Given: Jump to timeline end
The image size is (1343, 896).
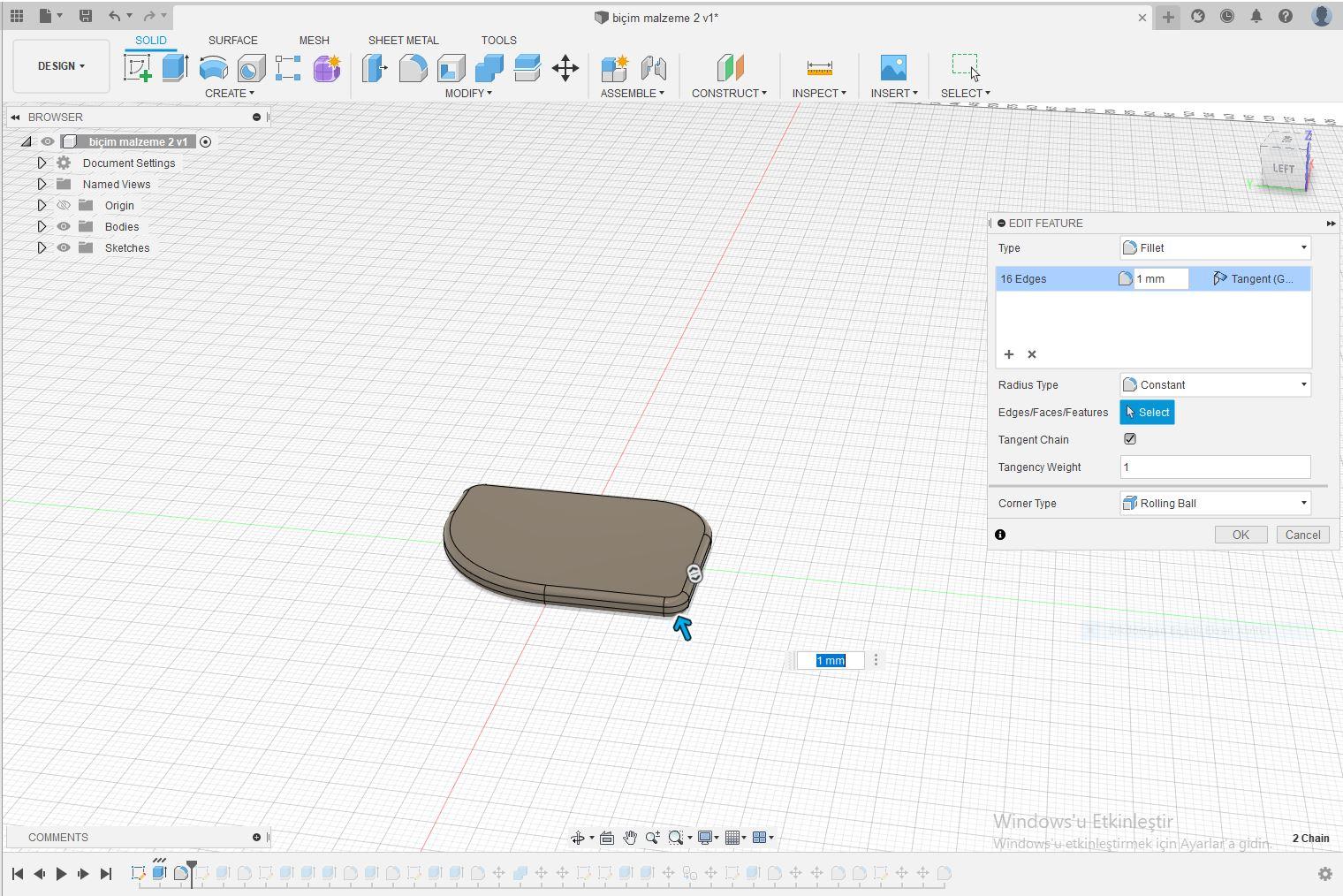Looking at the screenshot, I should point(106,874).
